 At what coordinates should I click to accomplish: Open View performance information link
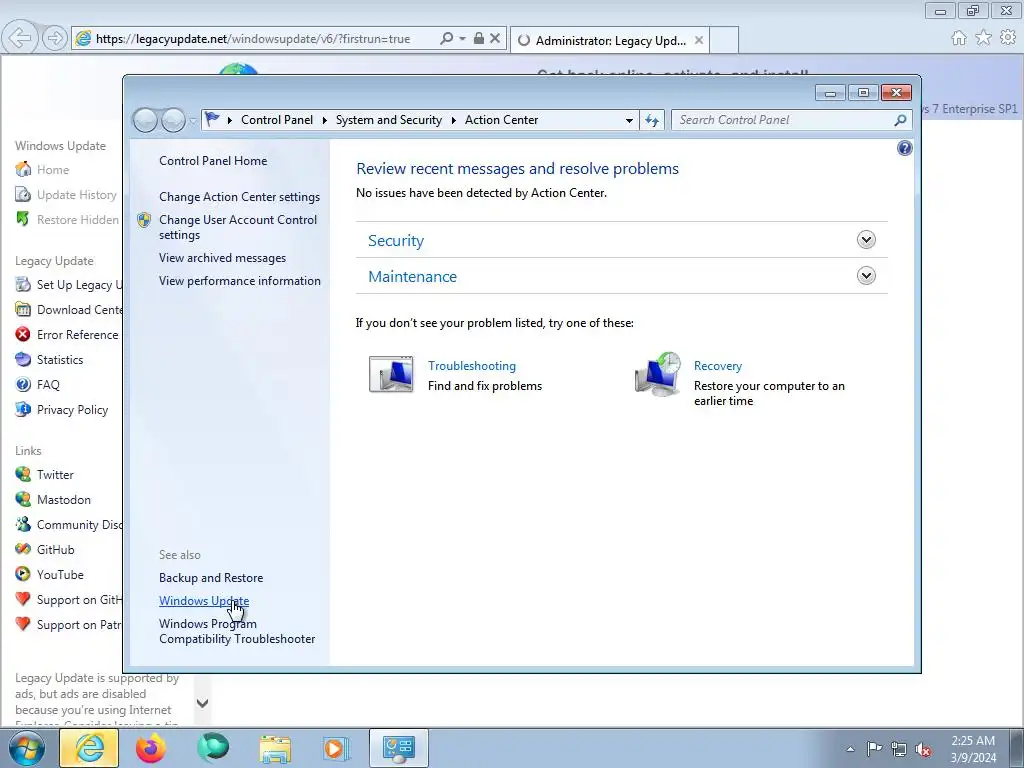(x=240, y=281)
